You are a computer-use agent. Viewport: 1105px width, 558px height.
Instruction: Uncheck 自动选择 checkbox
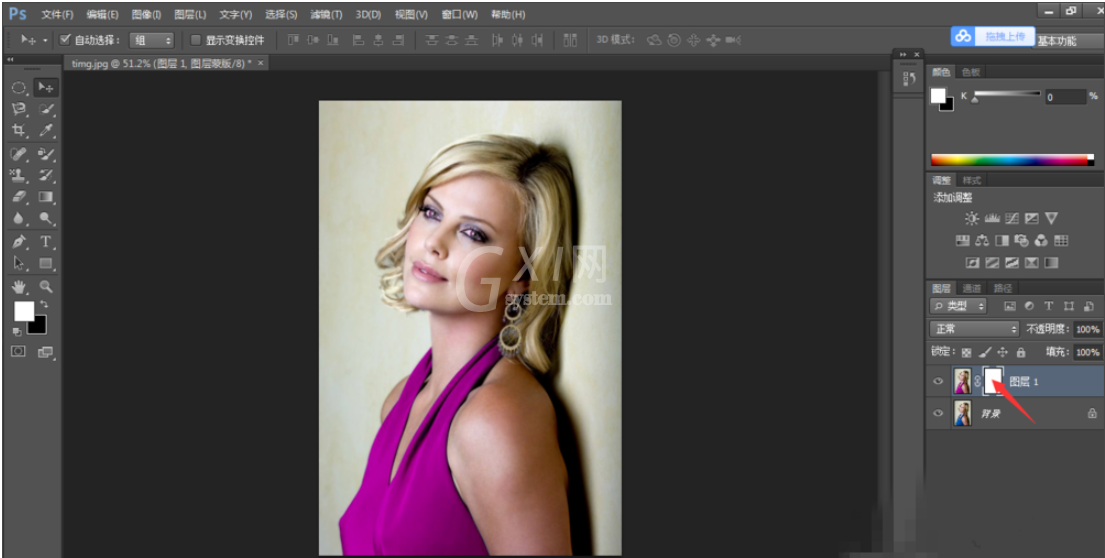pyautogui.click(x=66, y=39)
